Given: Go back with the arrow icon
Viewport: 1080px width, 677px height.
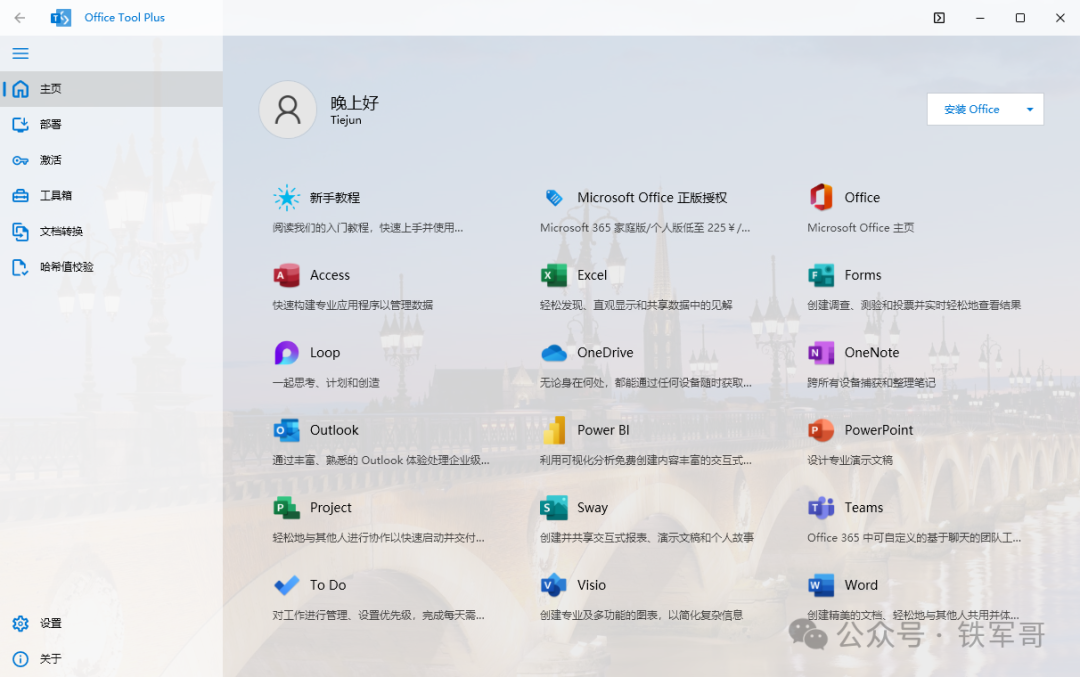Looking at the screenshot, I should (20, 18).
